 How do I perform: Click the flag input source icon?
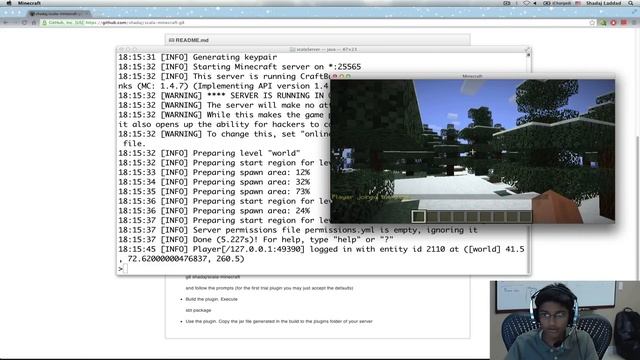578,3
